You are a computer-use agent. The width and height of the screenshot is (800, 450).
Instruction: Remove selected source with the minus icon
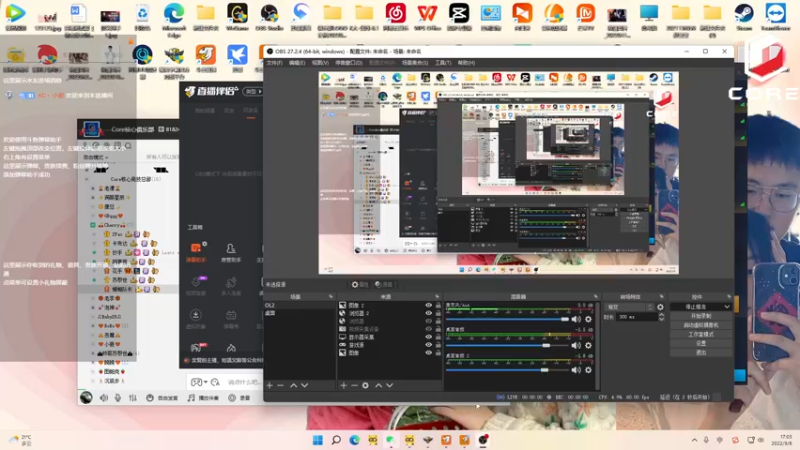[x=354, y=386]
